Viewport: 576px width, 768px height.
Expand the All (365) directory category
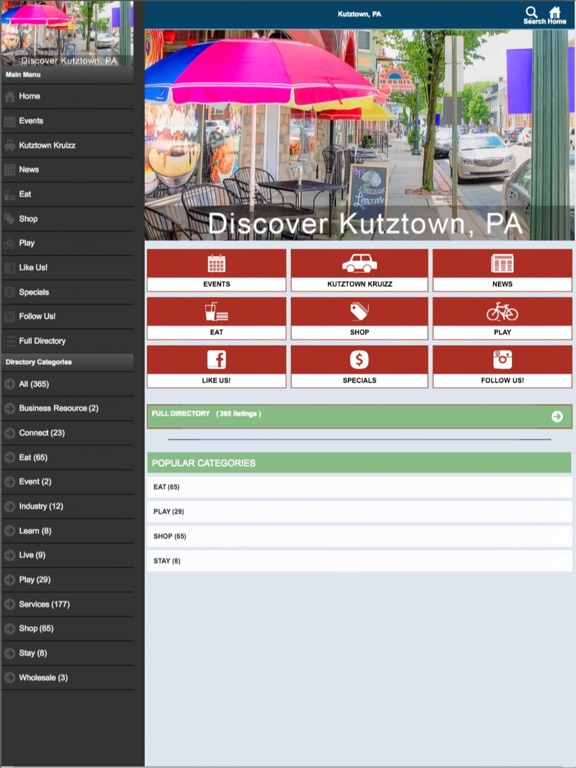67,384
